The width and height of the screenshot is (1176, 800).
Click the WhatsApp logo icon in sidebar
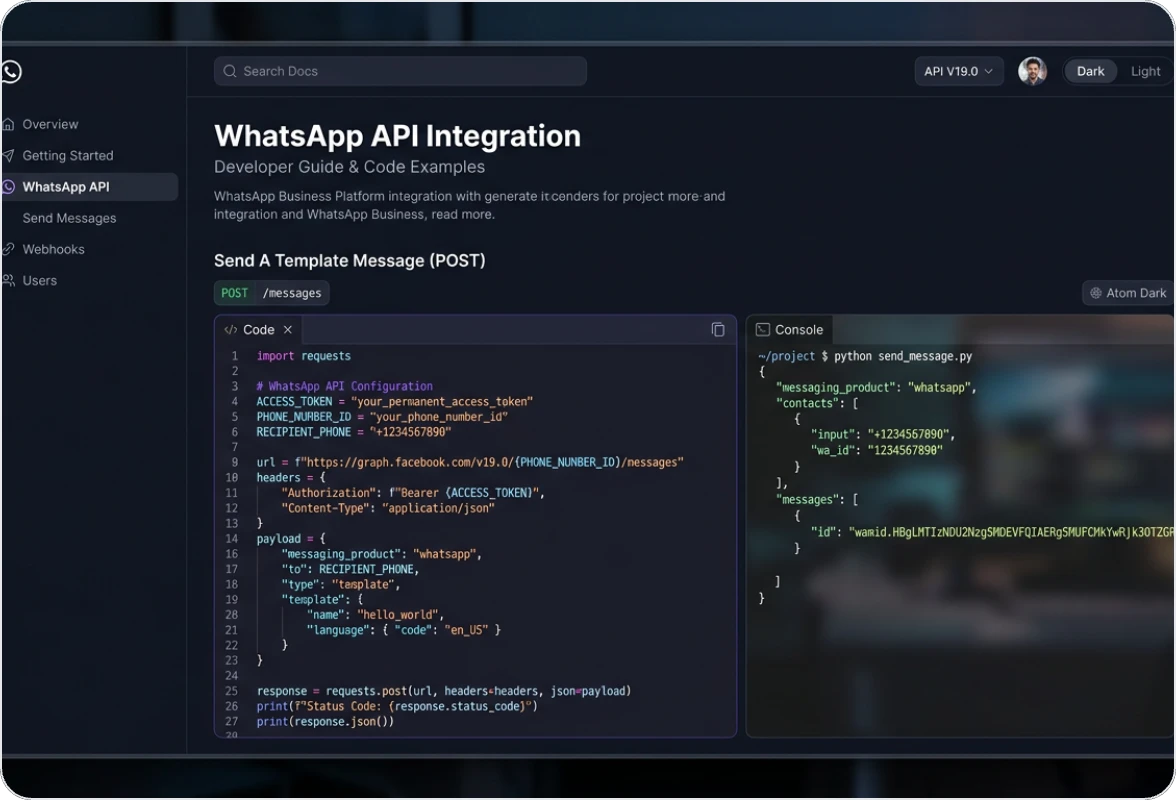[10, 71]
